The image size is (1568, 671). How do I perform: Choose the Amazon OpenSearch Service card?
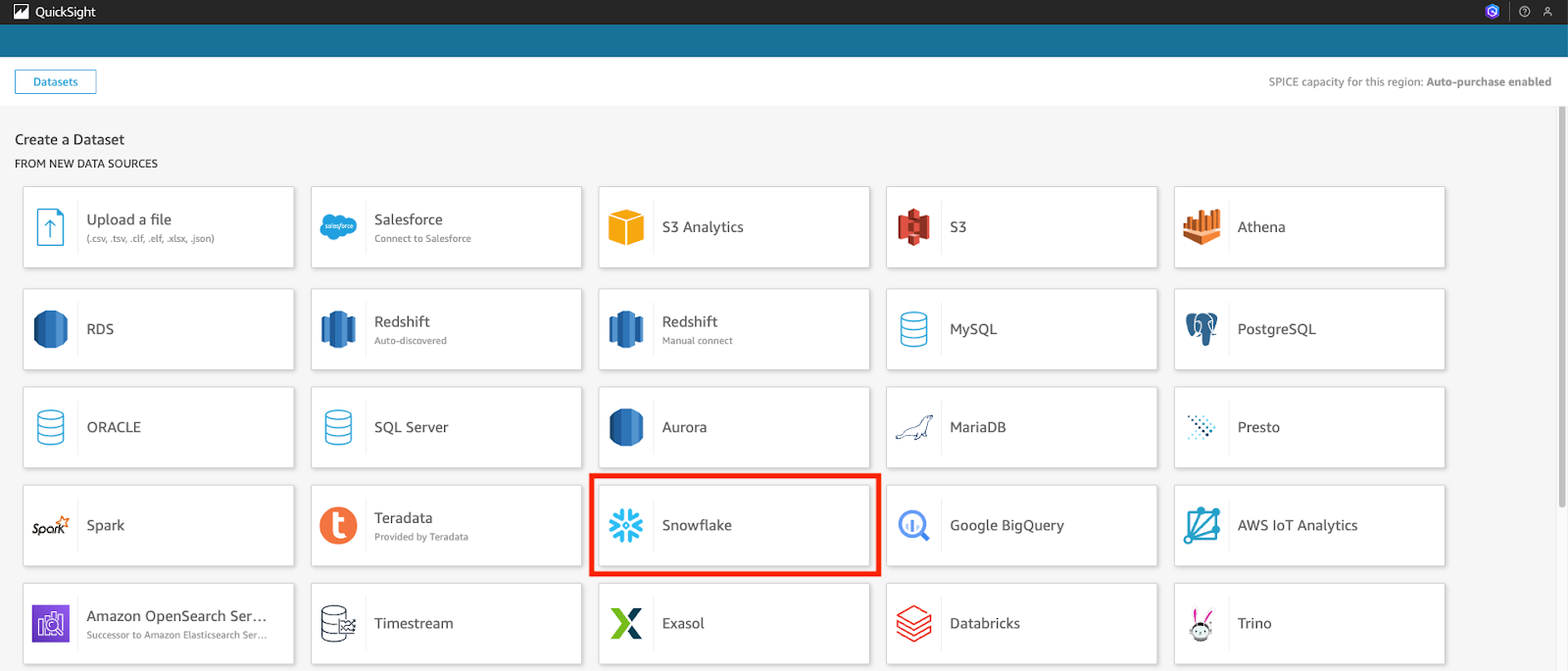pos(159,624)
